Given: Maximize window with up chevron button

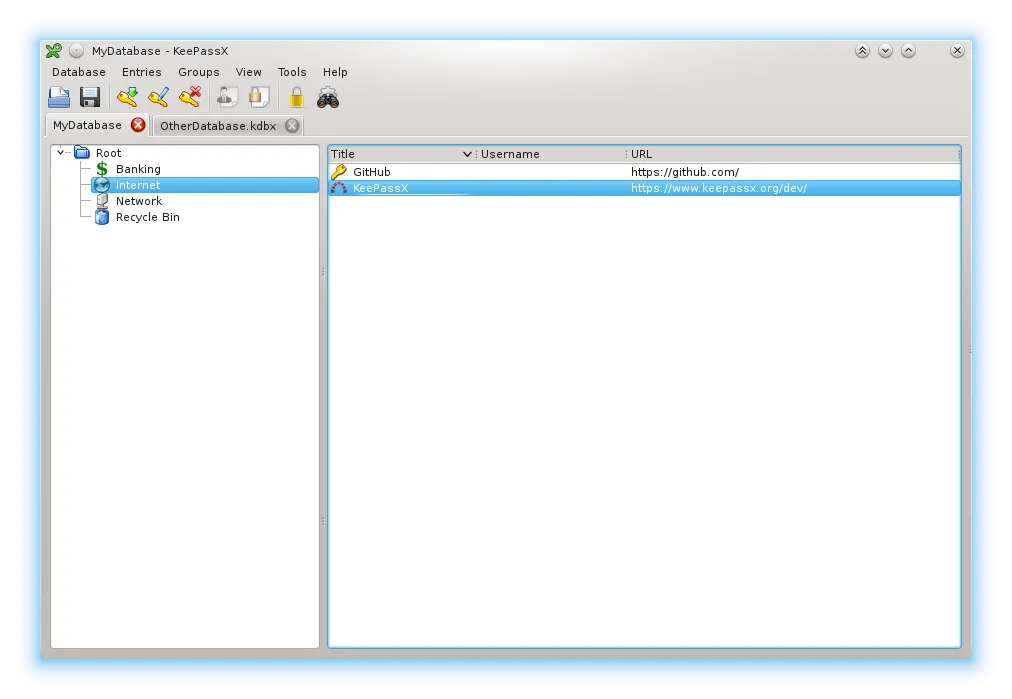Looking at the screenshot, I should point(909,50).
